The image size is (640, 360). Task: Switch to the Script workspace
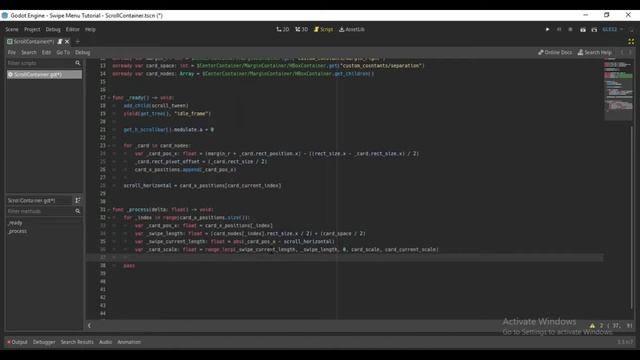[x=323, y=29]
